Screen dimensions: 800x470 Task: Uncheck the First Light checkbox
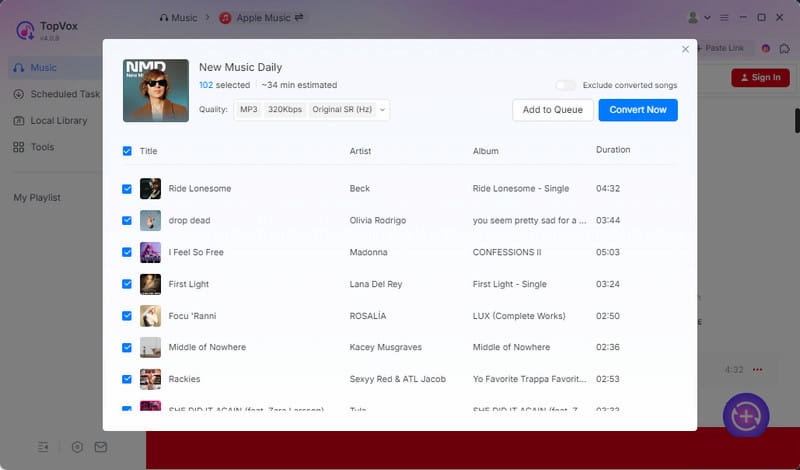(127, 284)
